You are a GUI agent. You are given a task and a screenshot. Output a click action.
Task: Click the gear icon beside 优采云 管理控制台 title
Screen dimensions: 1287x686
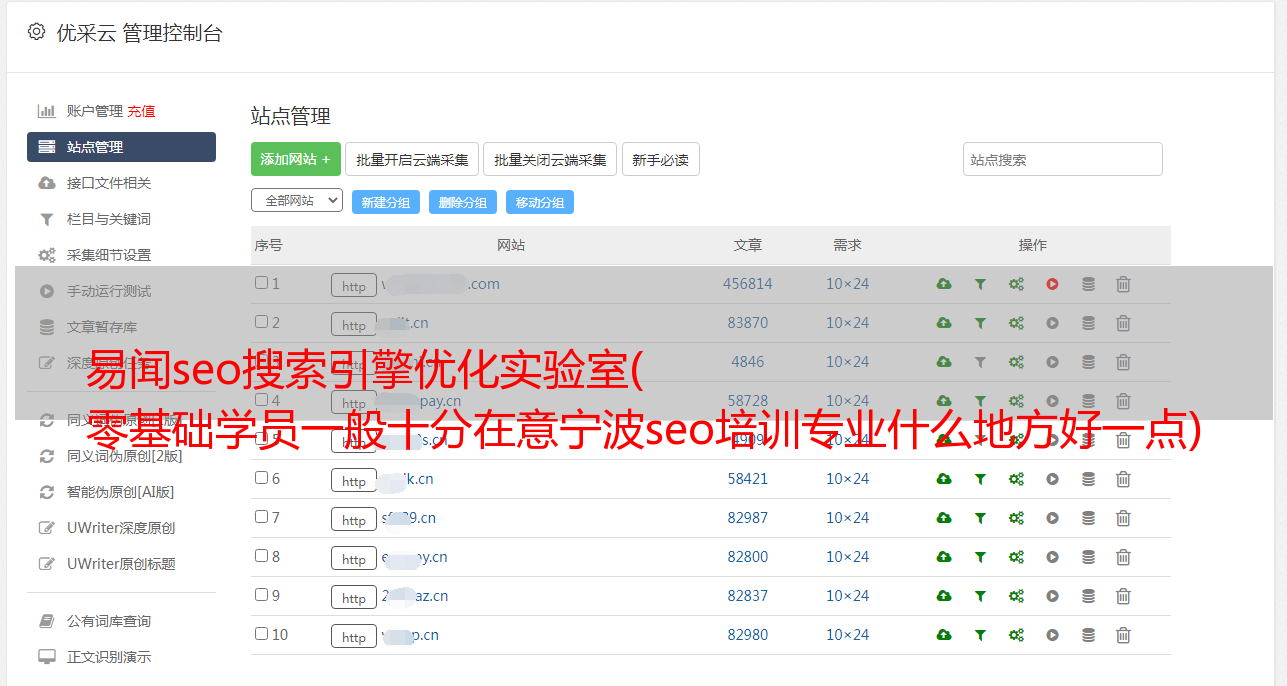[x=37, y=32]
